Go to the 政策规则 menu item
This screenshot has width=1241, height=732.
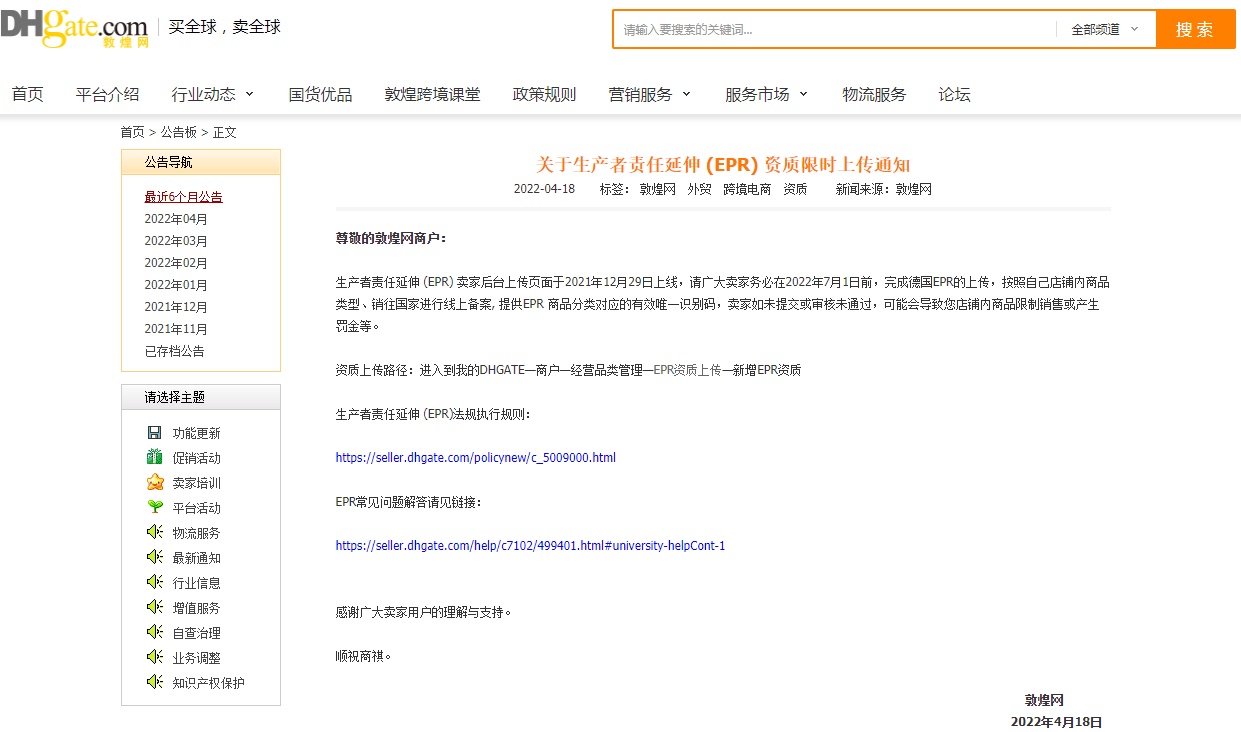pos(544,95)
